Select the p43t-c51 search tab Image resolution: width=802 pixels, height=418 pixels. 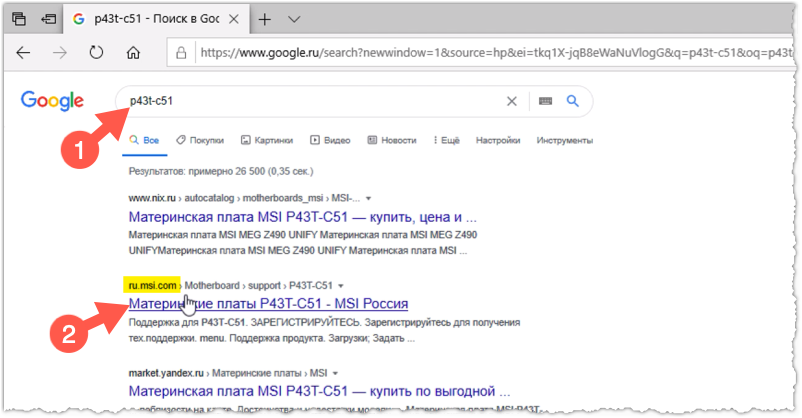(x=156, y=19)
